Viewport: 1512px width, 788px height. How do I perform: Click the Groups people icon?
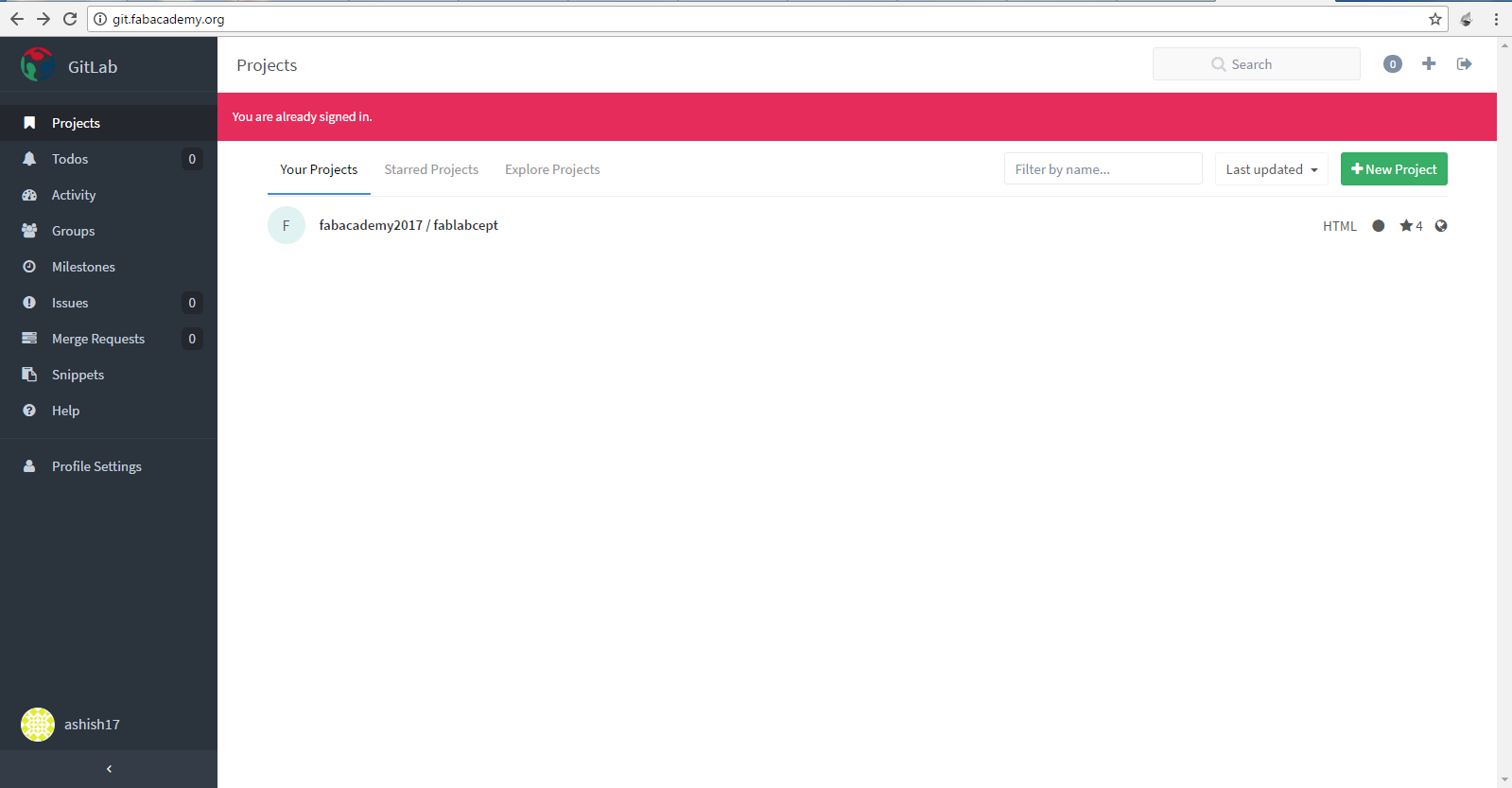coord(29,231)
